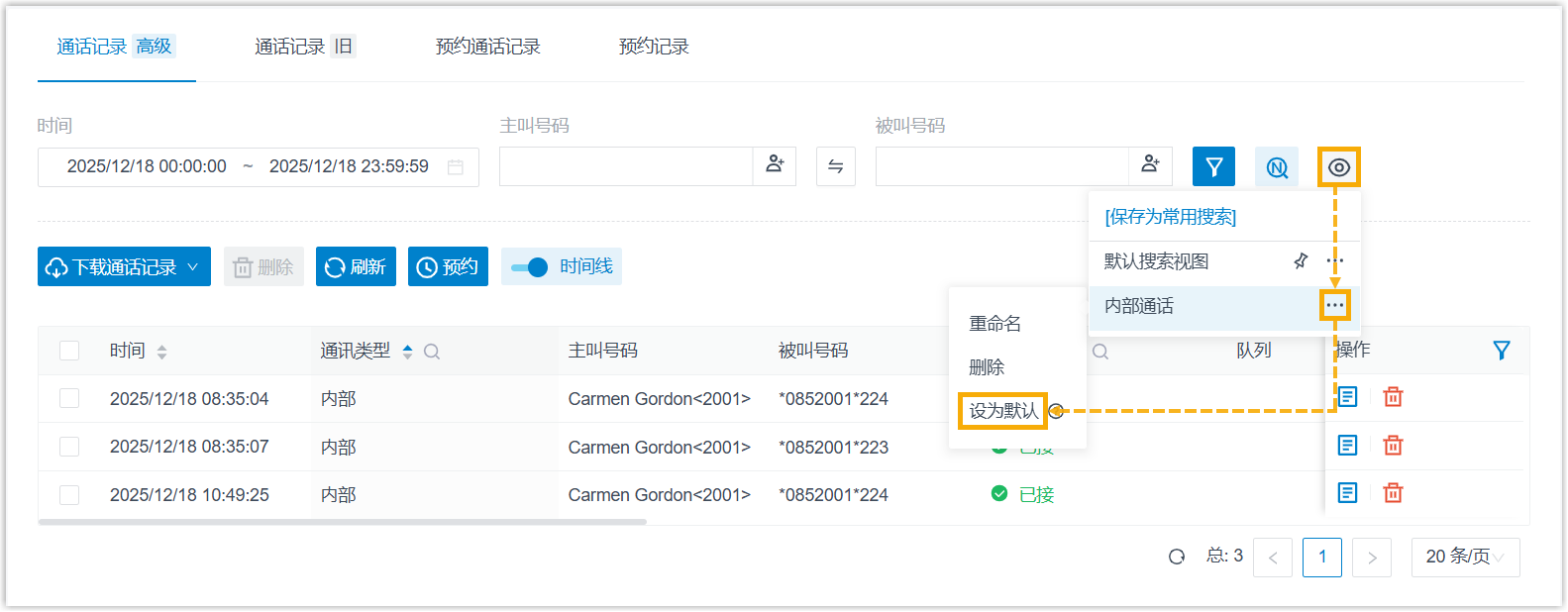Click the pin icon beside 默认搜索视图

point(1301,261)
